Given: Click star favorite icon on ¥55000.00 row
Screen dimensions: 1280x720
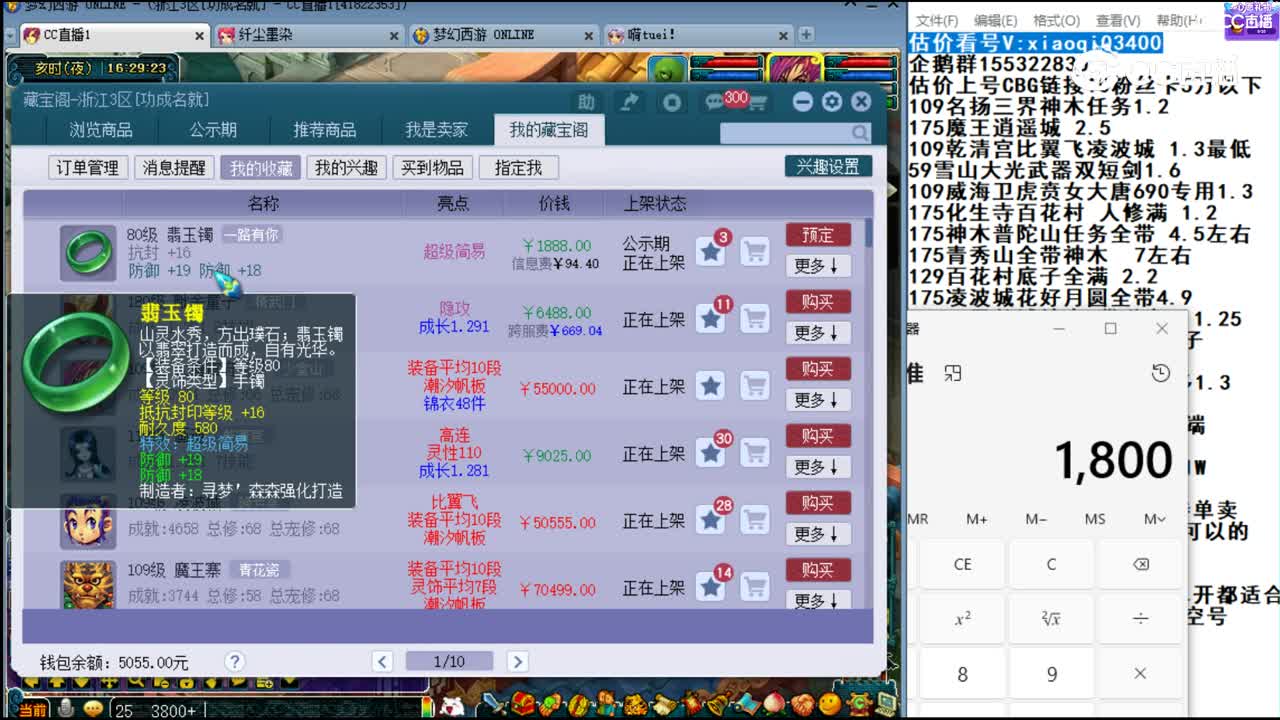Looking at the screenshot, I should 711,386.
